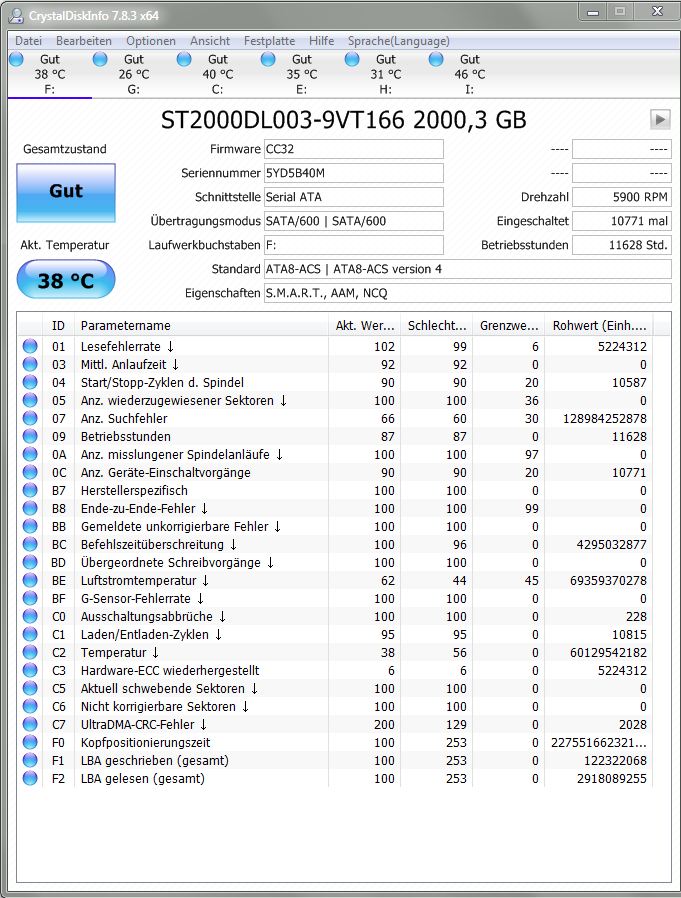Click the ID column header

point(58,325)
